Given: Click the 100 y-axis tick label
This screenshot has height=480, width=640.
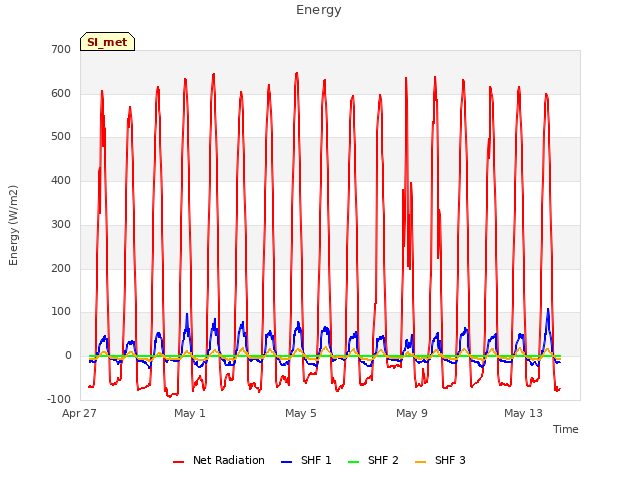Looking at the screenshot, I should (61, 312).
